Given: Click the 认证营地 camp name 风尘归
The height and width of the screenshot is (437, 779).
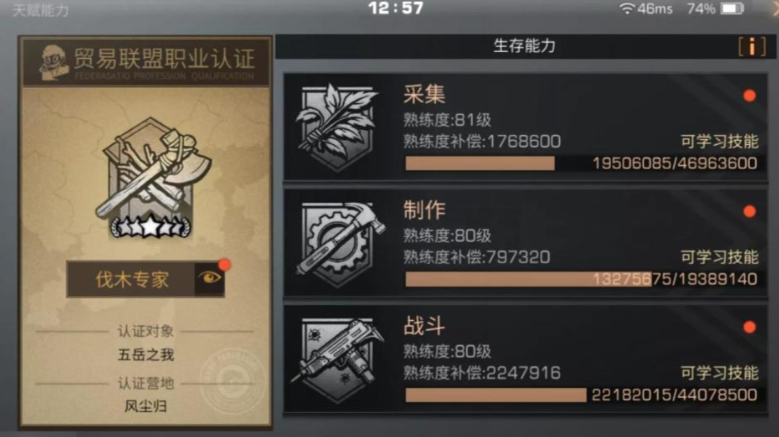Looking at the screenshot, I should click(146, 406).
